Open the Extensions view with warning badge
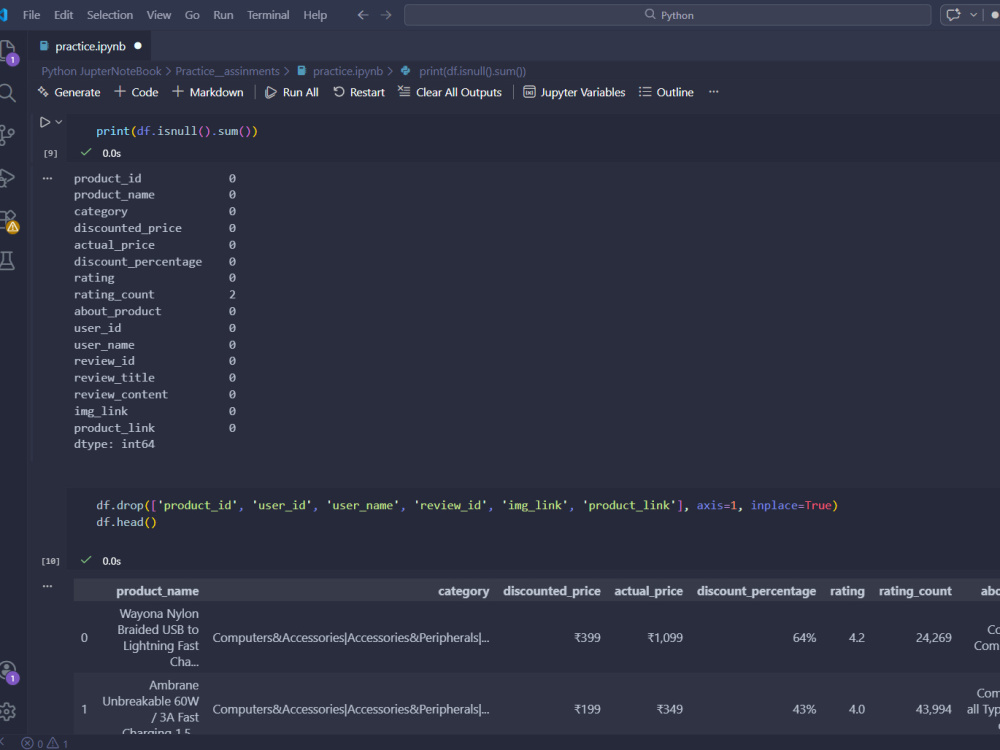 [8, 221]
